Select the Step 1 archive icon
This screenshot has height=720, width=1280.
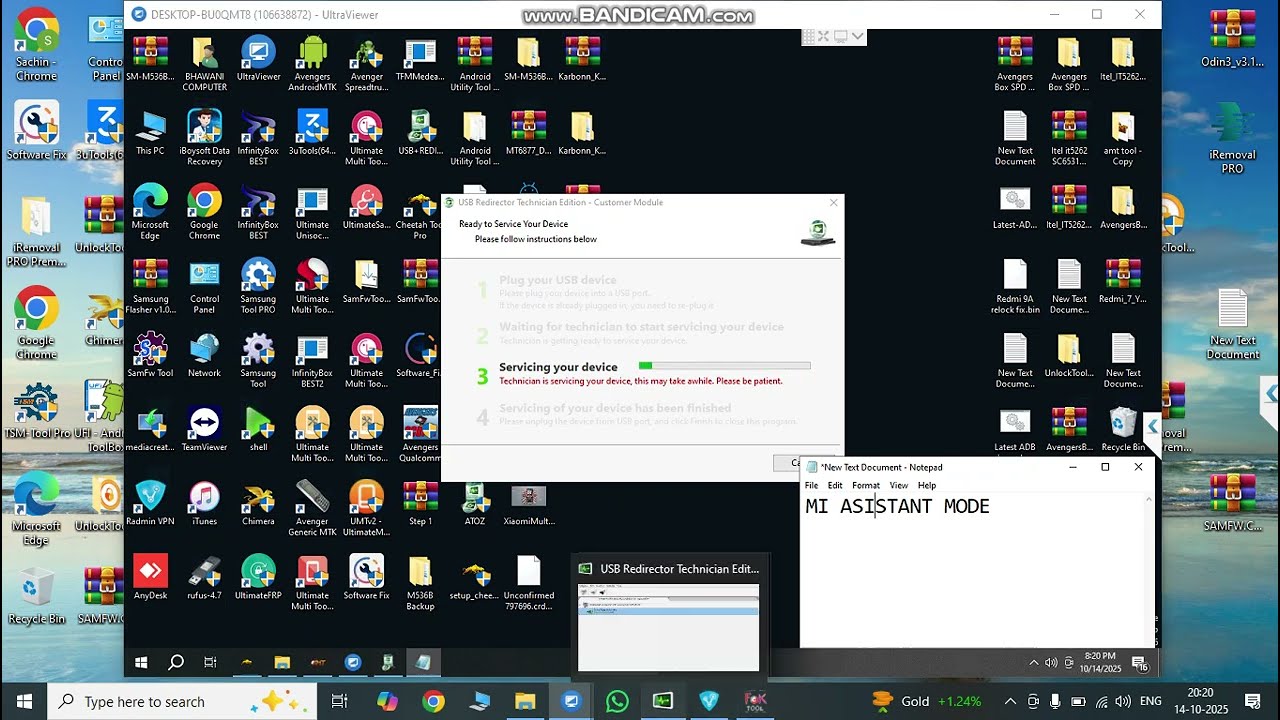coord(420,503)
